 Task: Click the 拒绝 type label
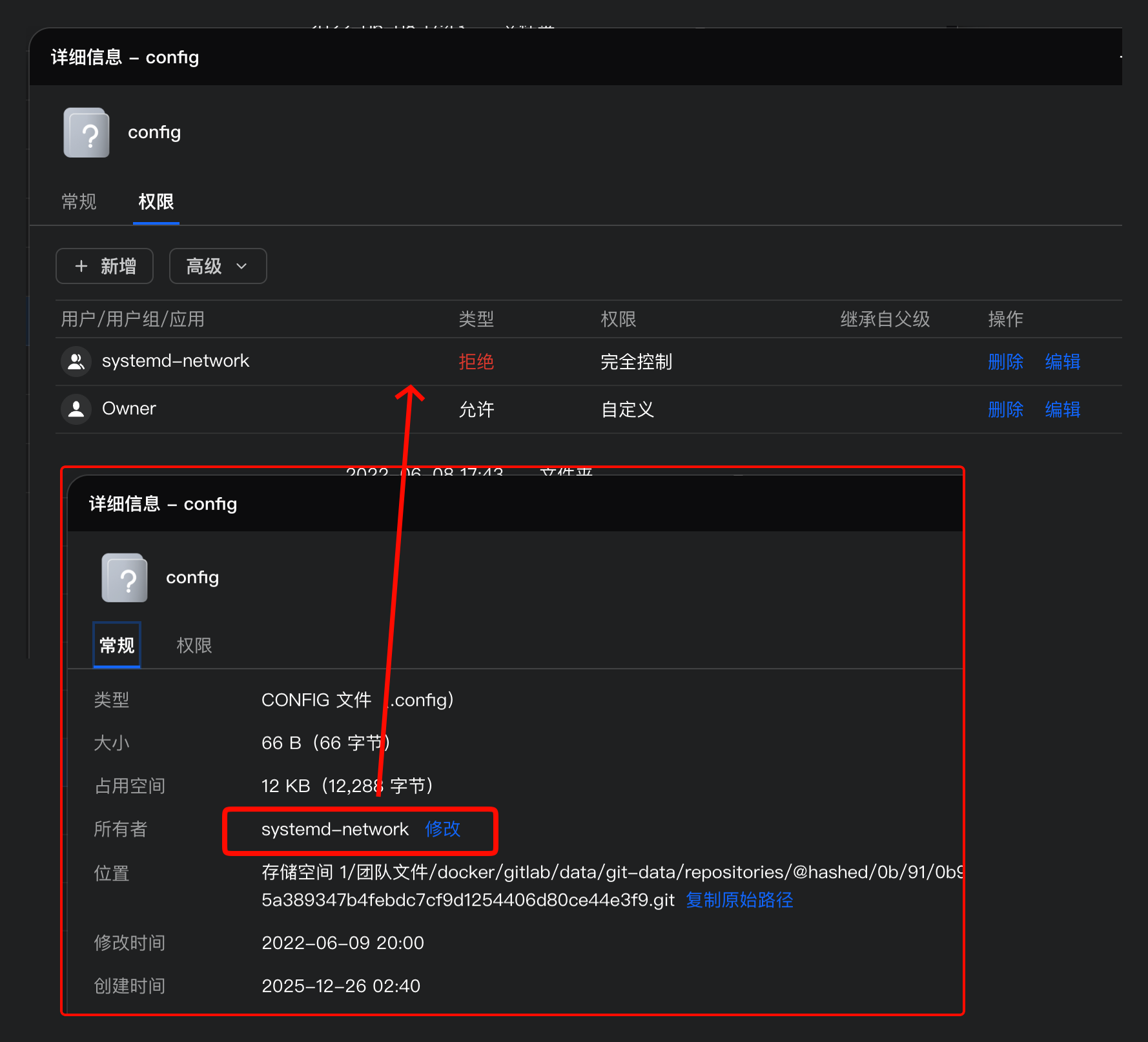(477, 362)
